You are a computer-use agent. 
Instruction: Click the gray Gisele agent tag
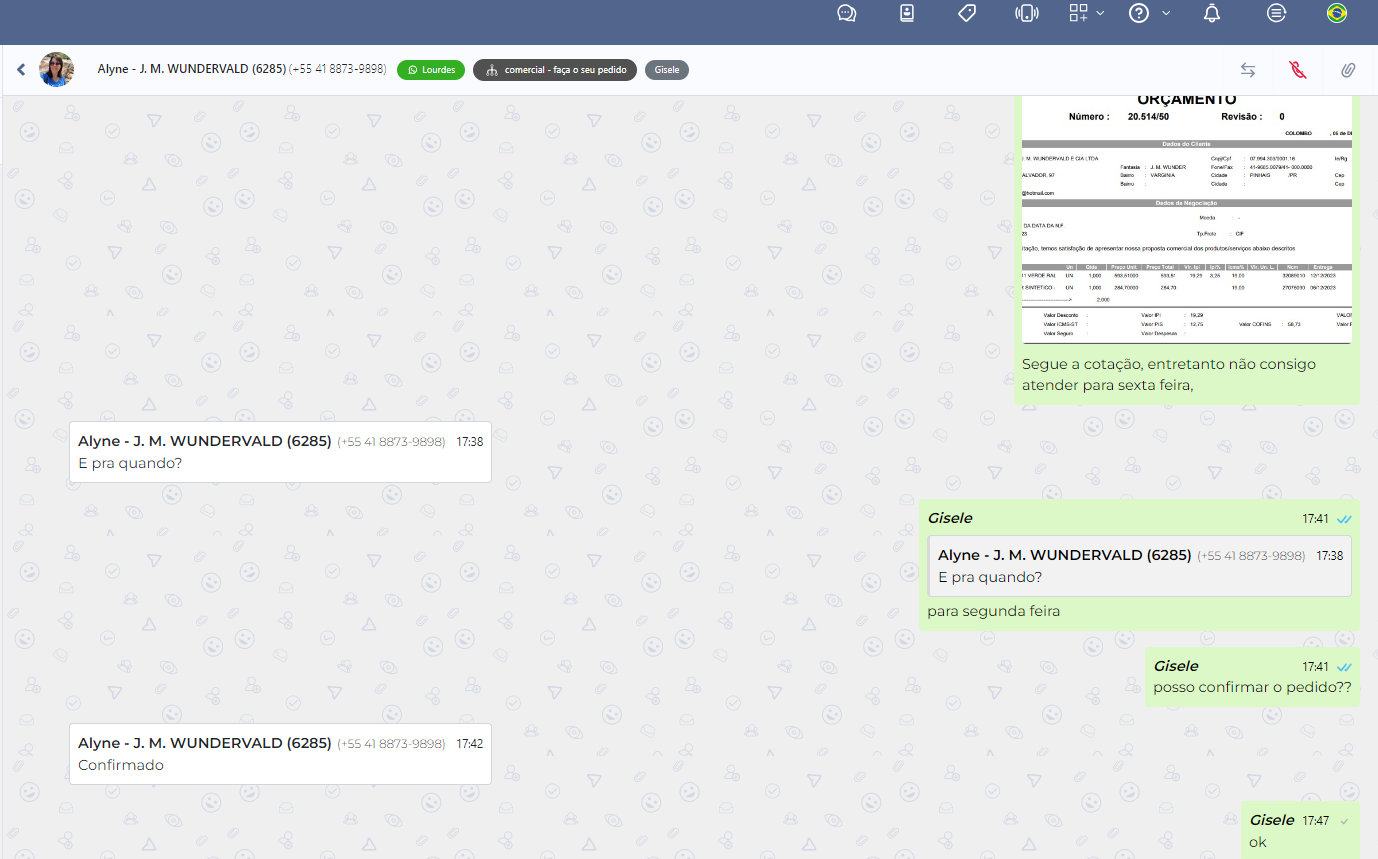(667, 70)
